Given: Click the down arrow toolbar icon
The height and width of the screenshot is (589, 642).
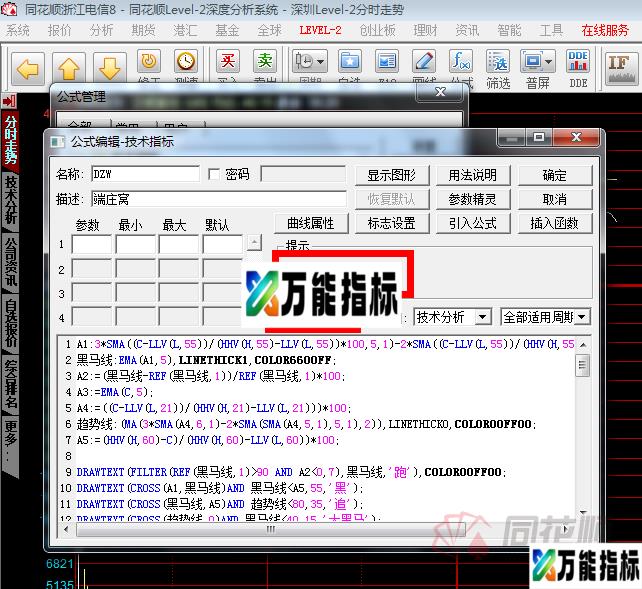Looking at the screenshot, I should (110, 69).
